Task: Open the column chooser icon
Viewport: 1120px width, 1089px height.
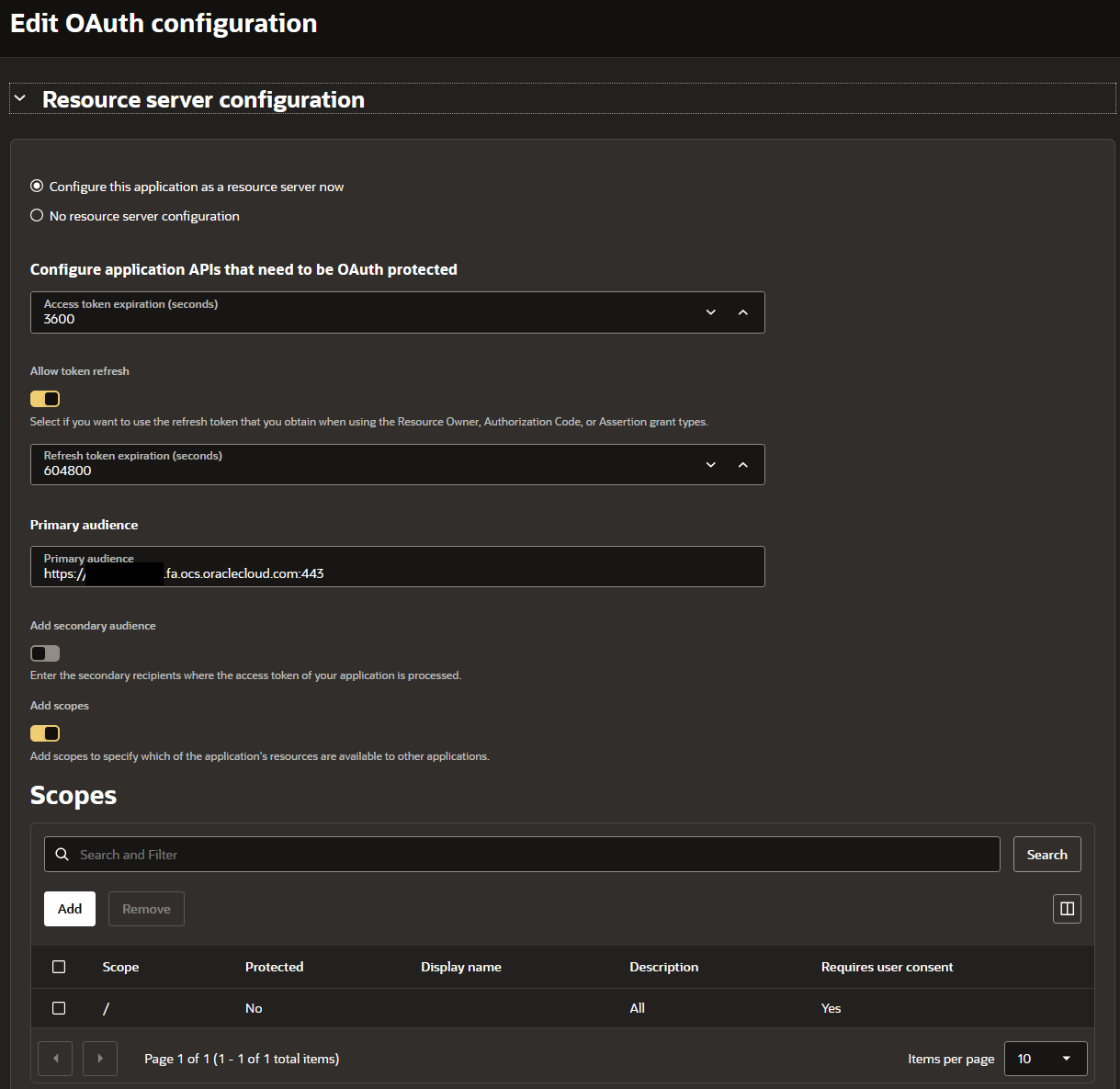Action: pyautogui.click(x=1067, y=909)
